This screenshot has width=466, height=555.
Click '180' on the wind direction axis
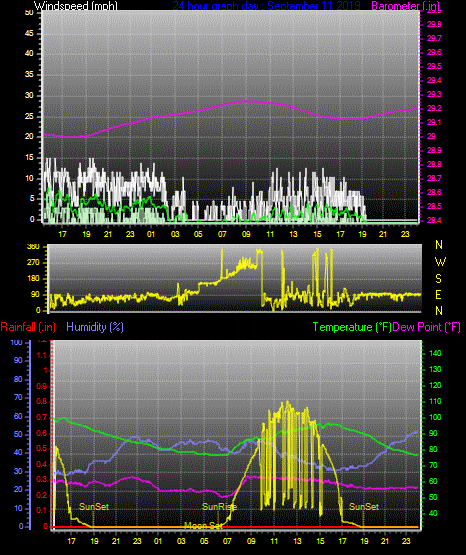pos(33,279)
